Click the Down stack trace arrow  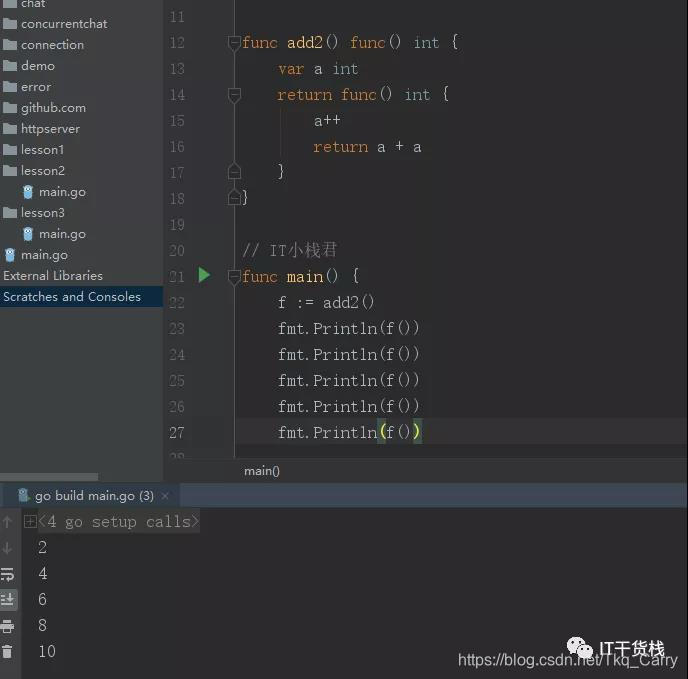pos(7,548)
